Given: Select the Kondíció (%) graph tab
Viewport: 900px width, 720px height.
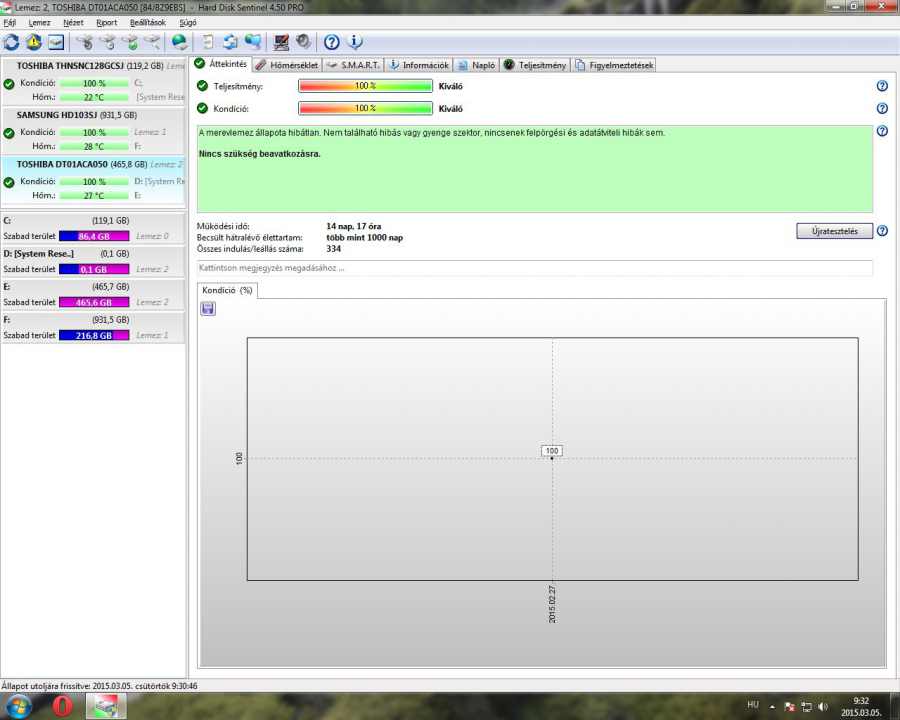Looking at the screenshot, I should (227, 291).
